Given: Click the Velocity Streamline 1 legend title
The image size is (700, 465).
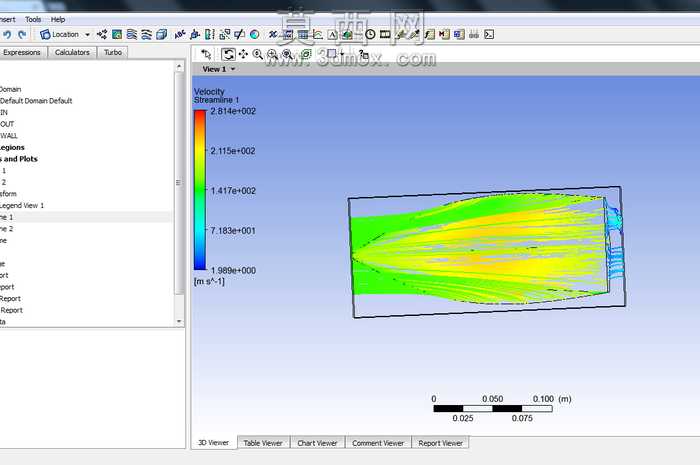Looking at the screenshot, I should 217,95.
